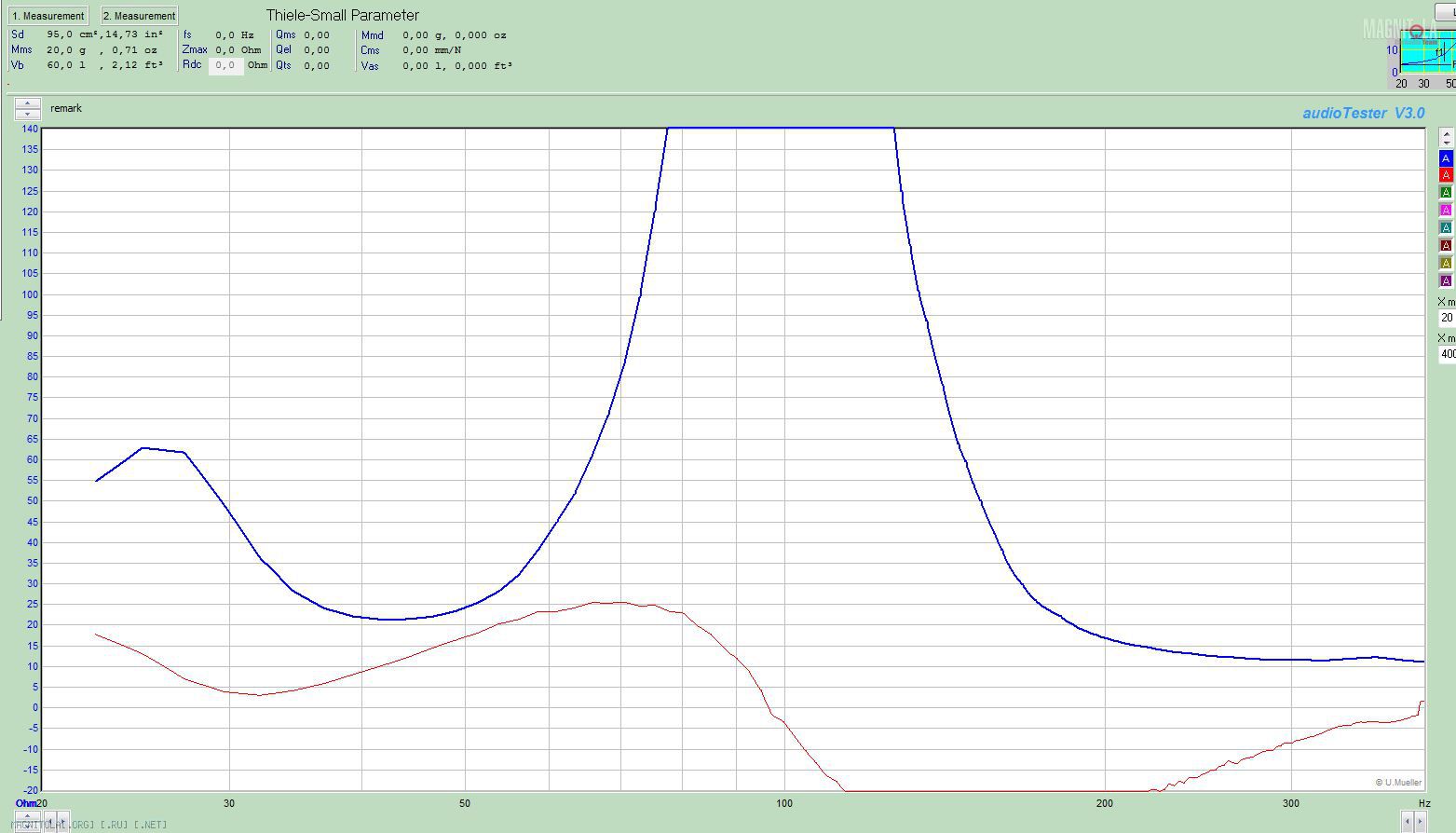Select the purple curve A channel button
The width and height of the screenshot is (1456, 833).
click(1446, 281)
